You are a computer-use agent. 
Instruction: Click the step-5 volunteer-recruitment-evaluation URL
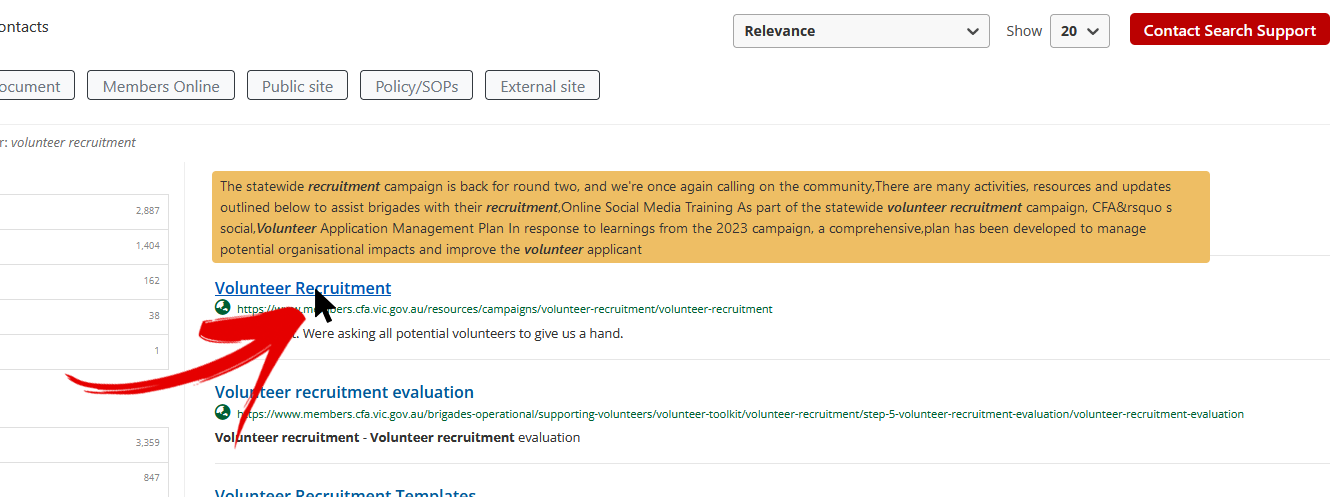pyautogui.click(x=740, y=414)
